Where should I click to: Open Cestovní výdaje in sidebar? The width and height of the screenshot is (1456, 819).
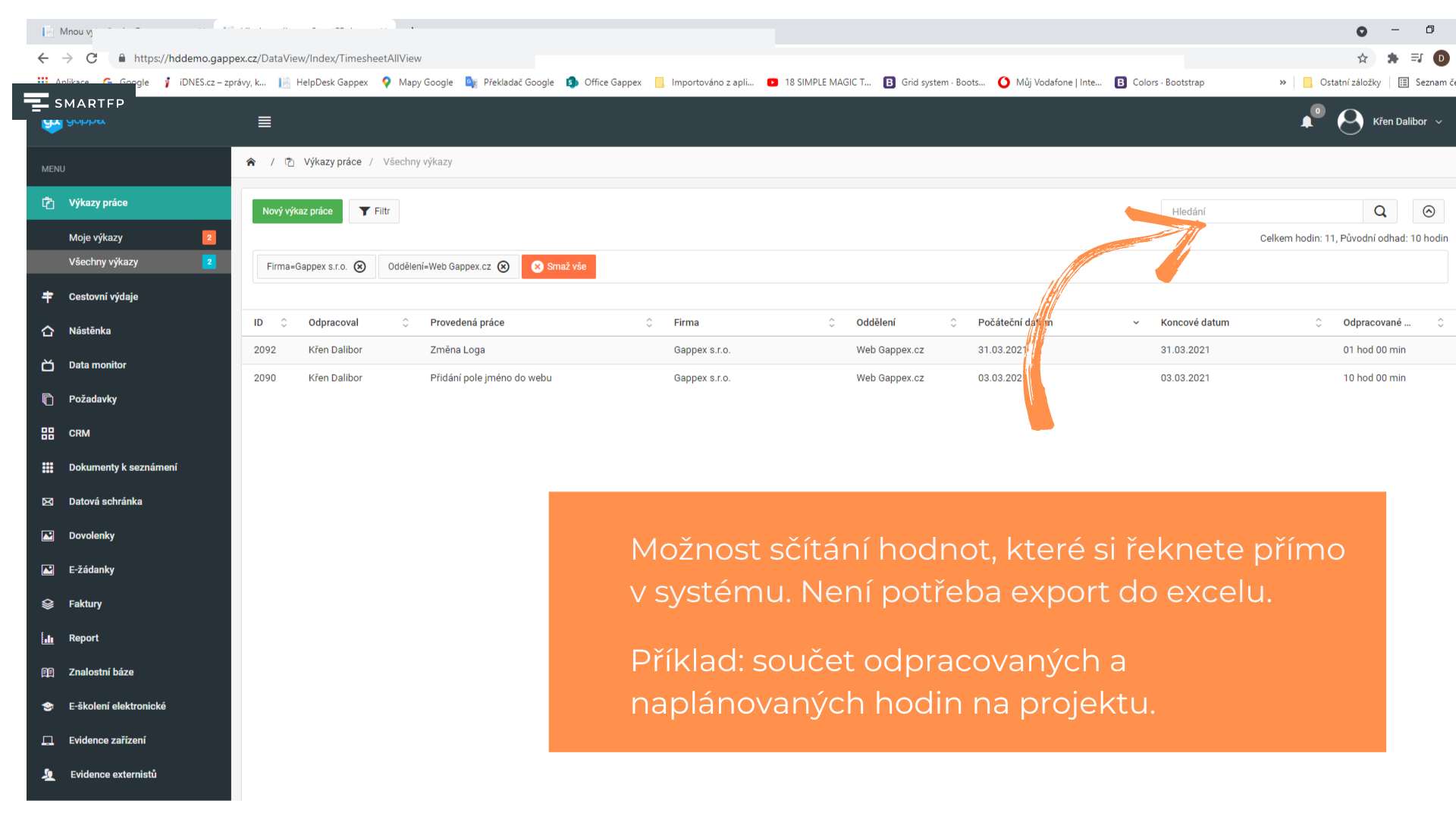click(x=103, y=297)
